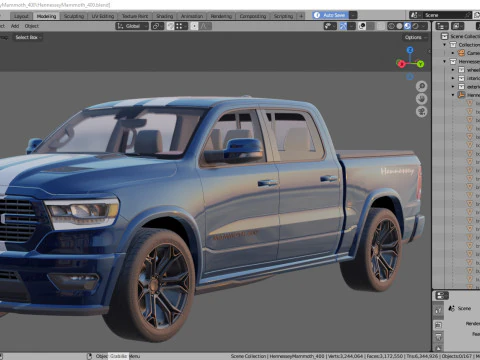Click the Hennessey empty axes icon
Image resolution: width=480 pixels, height=360 pixels.
pyautogui.click(x=461, y=95)
